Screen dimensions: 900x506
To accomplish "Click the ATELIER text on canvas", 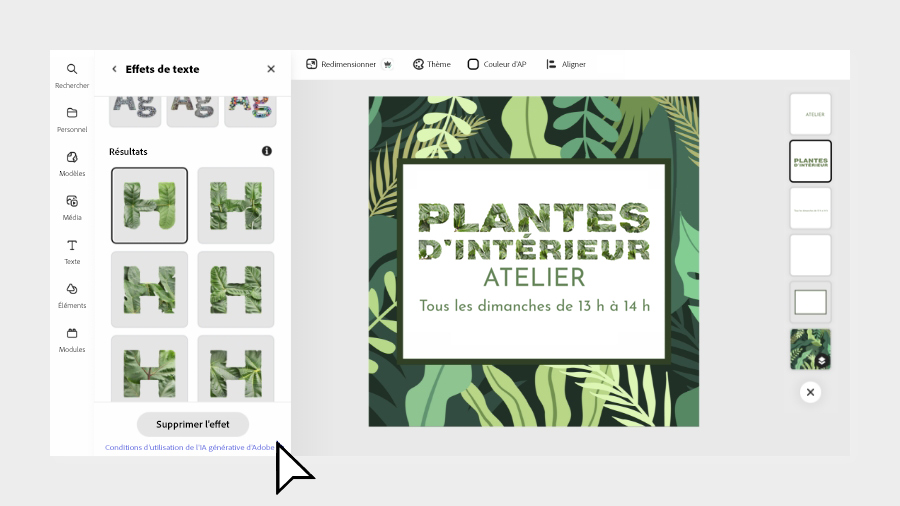I will 534,278.
